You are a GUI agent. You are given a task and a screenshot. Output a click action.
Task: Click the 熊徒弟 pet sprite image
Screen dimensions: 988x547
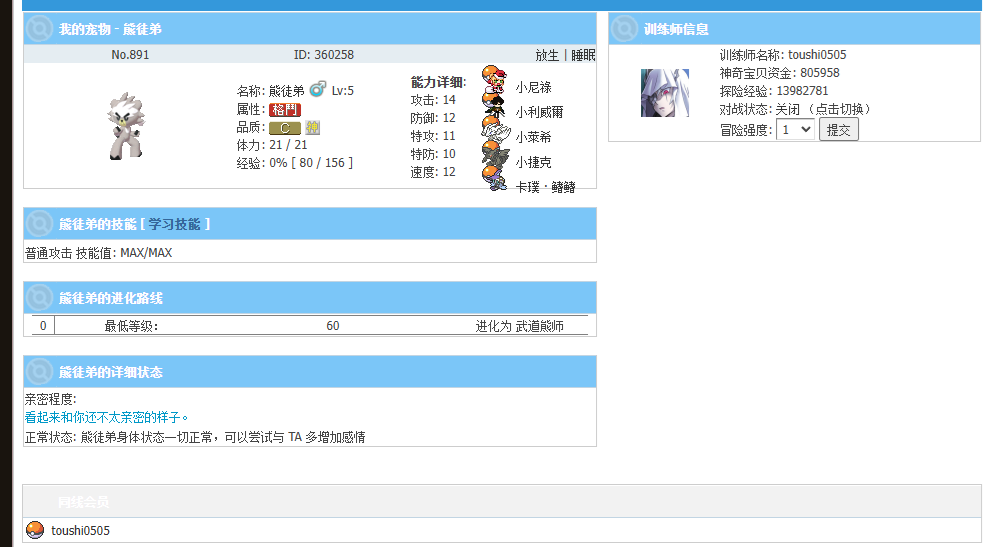point(125,126)
